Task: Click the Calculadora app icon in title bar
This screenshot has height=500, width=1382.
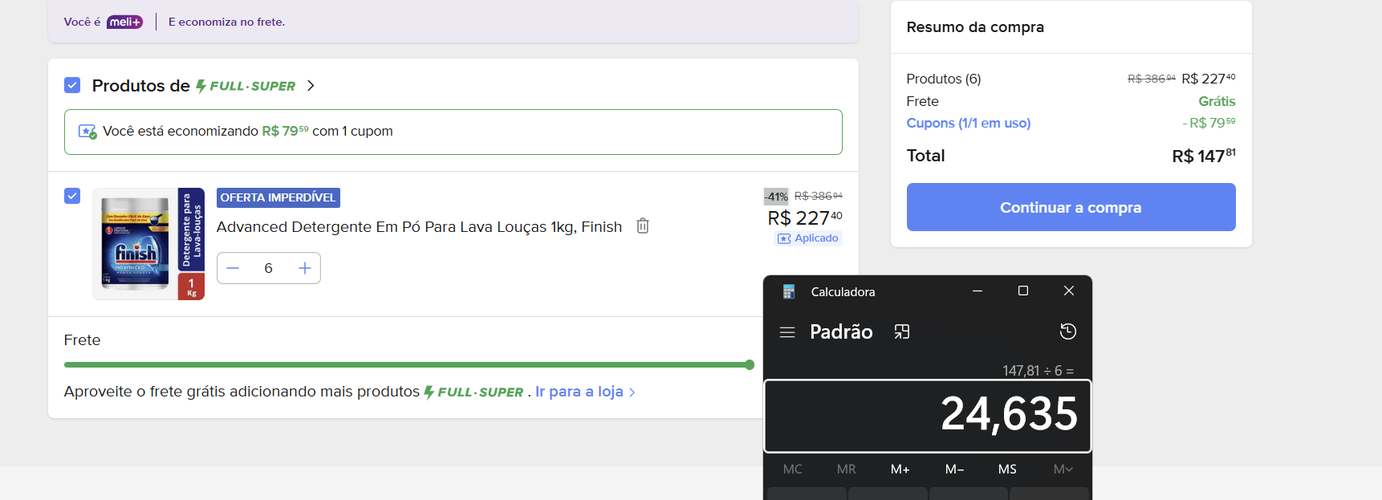Action: (x=789, y=291)
